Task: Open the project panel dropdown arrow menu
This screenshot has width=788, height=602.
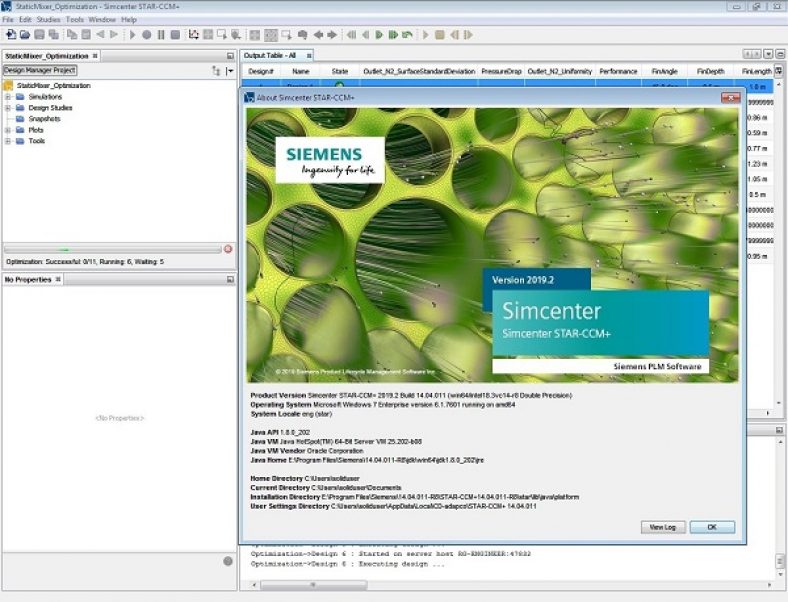Action: click(x=230, y=71)
